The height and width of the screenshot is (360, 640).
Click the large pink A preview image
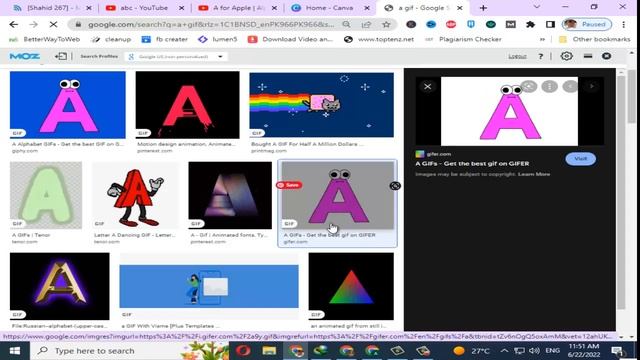click(x=509, y=111)
